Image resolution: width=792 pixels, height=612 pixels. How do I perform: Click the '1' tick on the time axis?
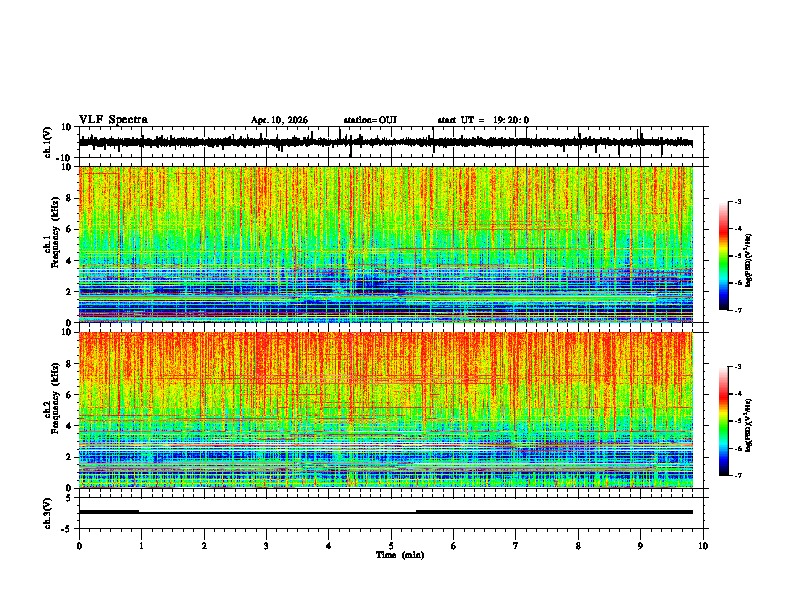point(141,546)
